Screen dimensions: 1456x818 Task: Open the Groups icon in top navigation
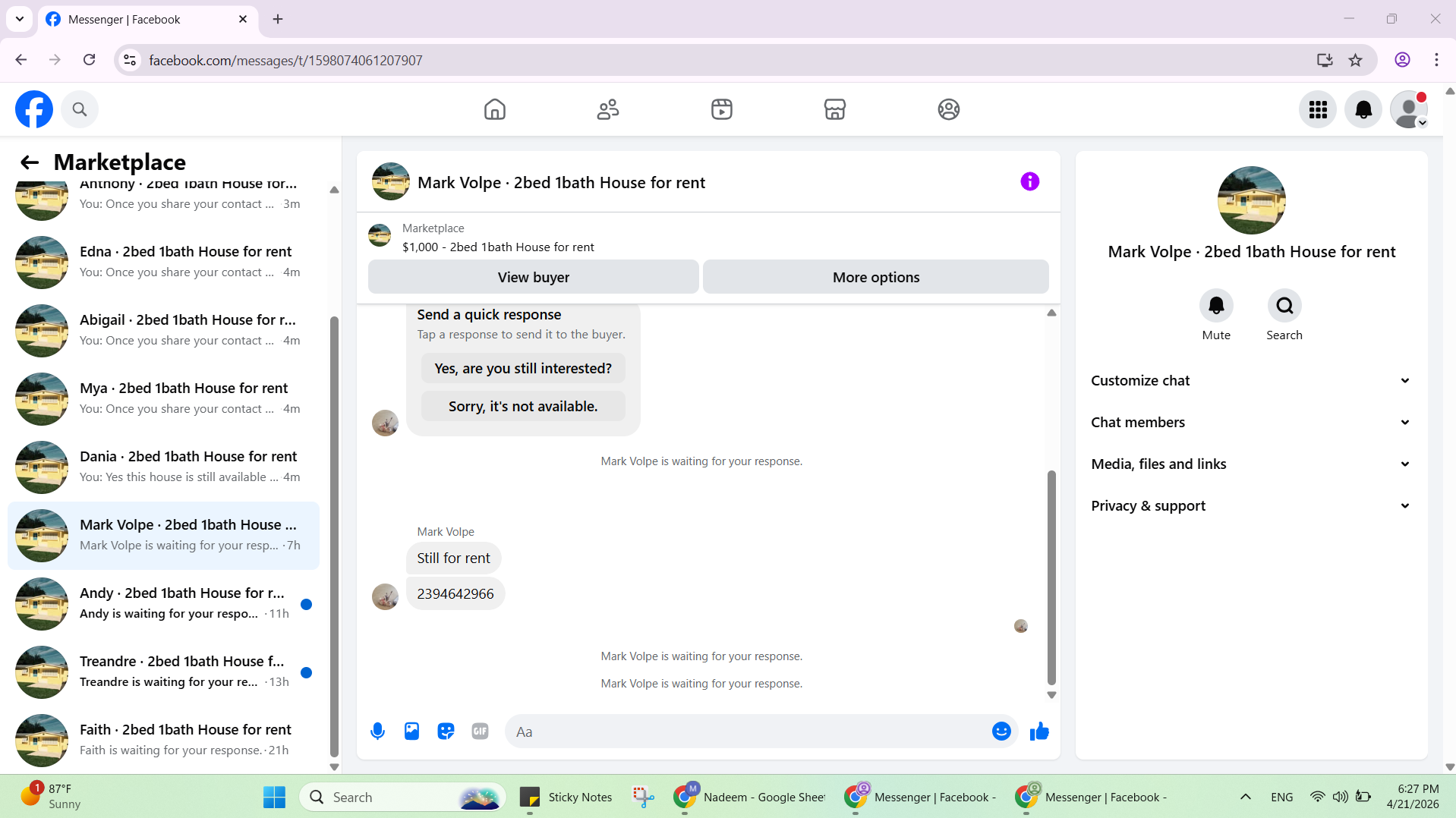(949, 109)
